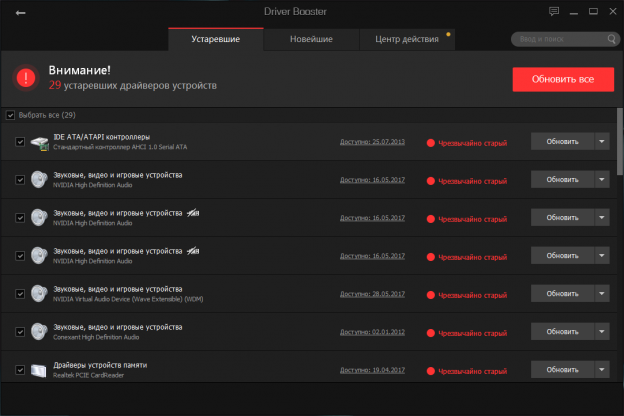Expand dropdown arrow beside Обновить for IDE ATA/ATAPI
This screenshot has width=624, height=416.
pos(602,141)
